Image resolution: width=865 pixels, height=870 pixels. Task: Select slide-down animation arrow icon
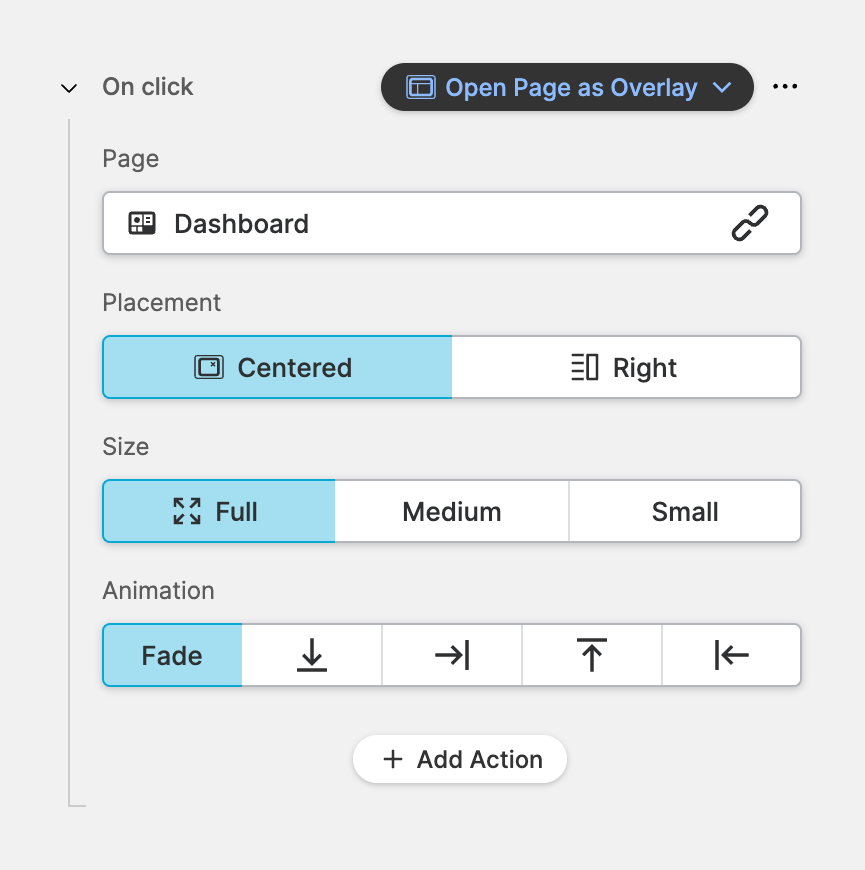click(x=312, y=656)
